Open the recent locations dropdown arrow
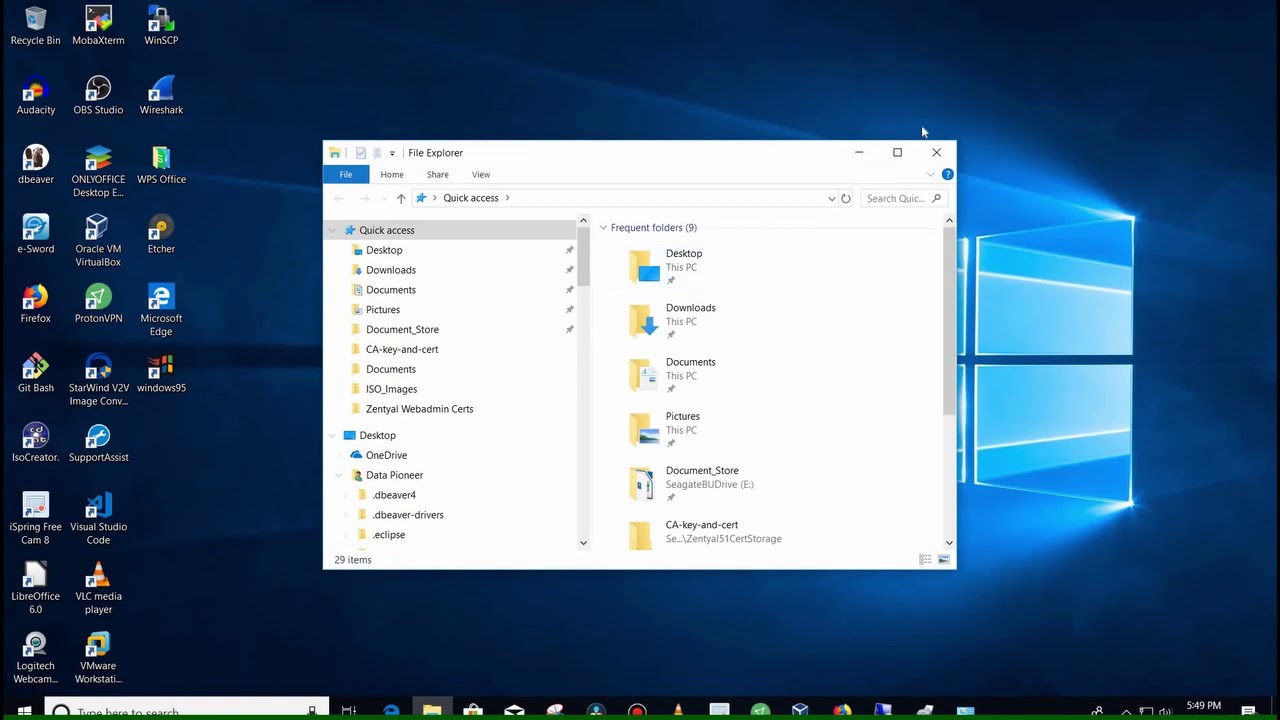Image resolution: width=1280 pixels, height=720 pixels. (x=382, y=198)
